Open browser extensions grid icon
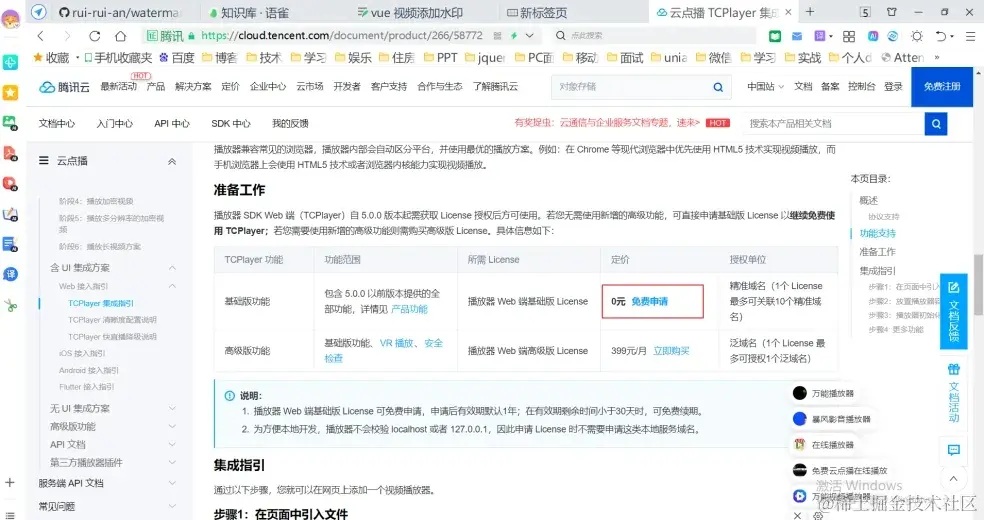Viewport: 984px width, 520px height. pyautogui.click(x=848, y=36)
